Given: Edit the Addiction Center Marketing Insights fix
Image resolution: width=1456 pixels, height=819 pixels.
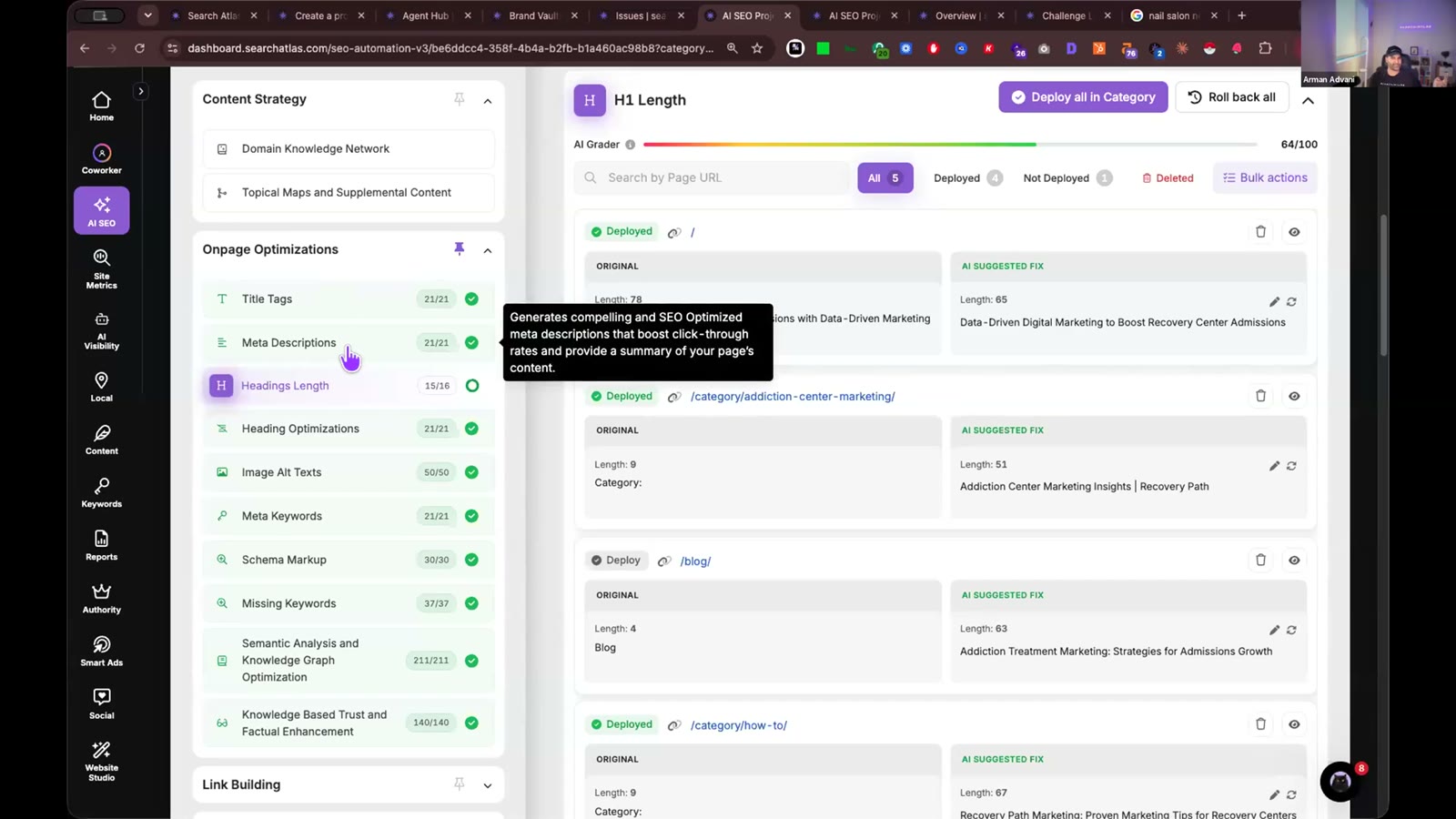Looking at the screenshot, I should point(1274,466).
